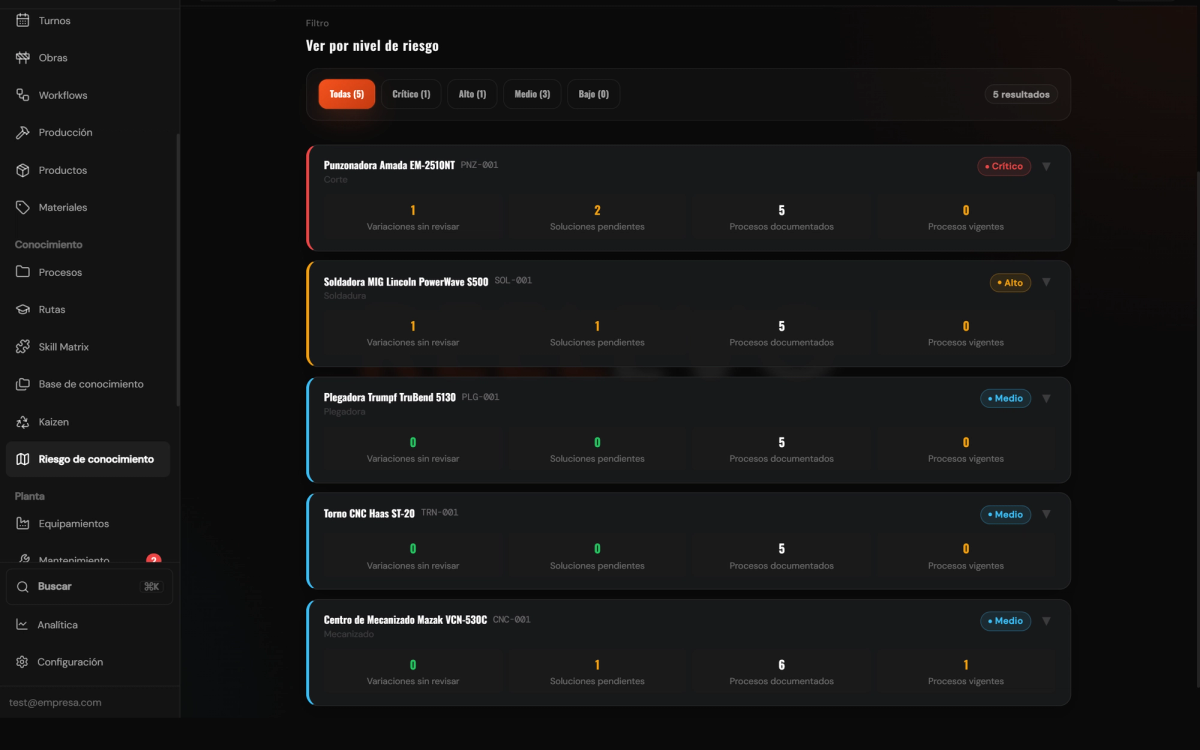
Task: Open Materiales tag icon
Action: click(x=23, y=207)
